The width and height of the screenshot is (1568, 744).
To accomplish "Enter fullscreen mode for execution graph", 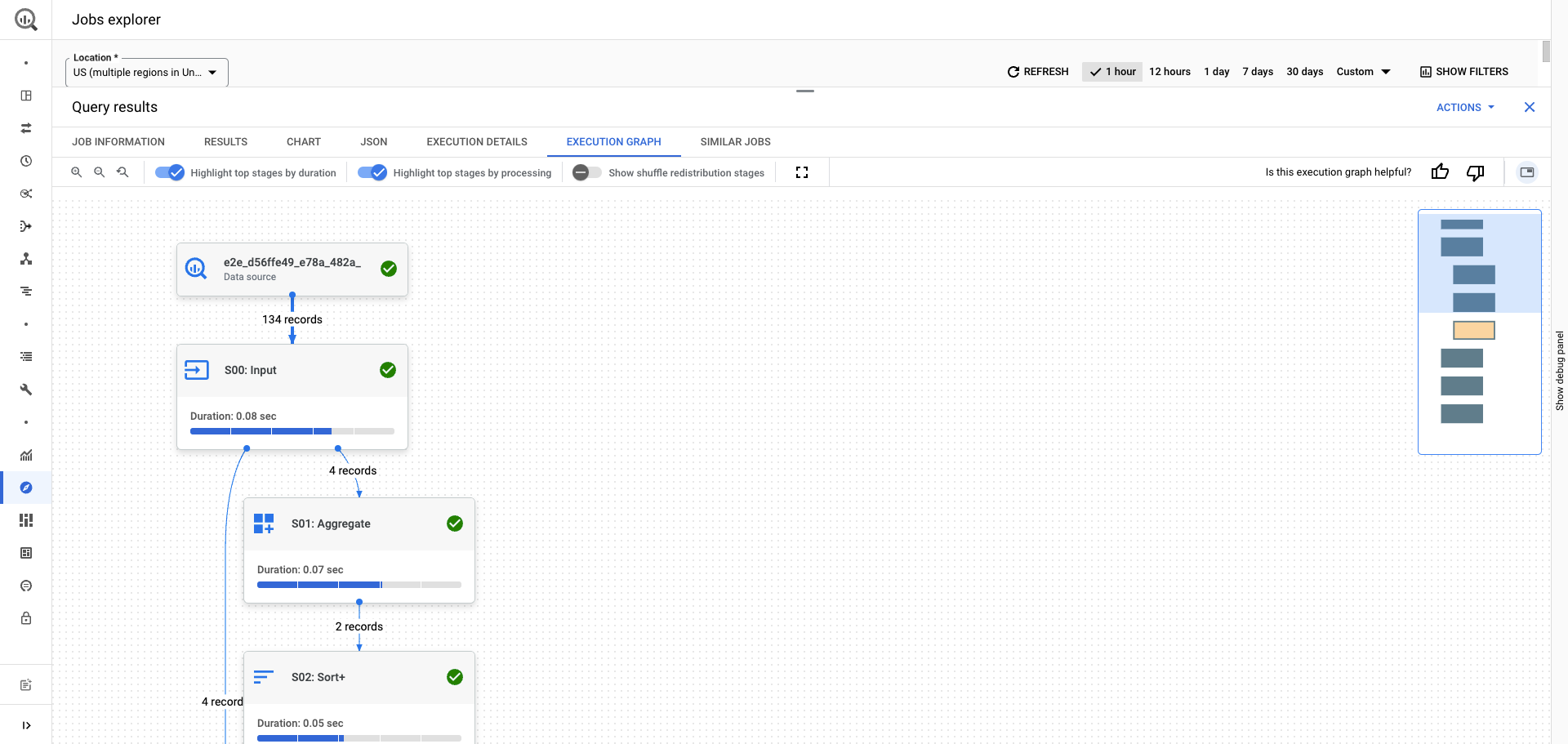I will coord(801,172).
